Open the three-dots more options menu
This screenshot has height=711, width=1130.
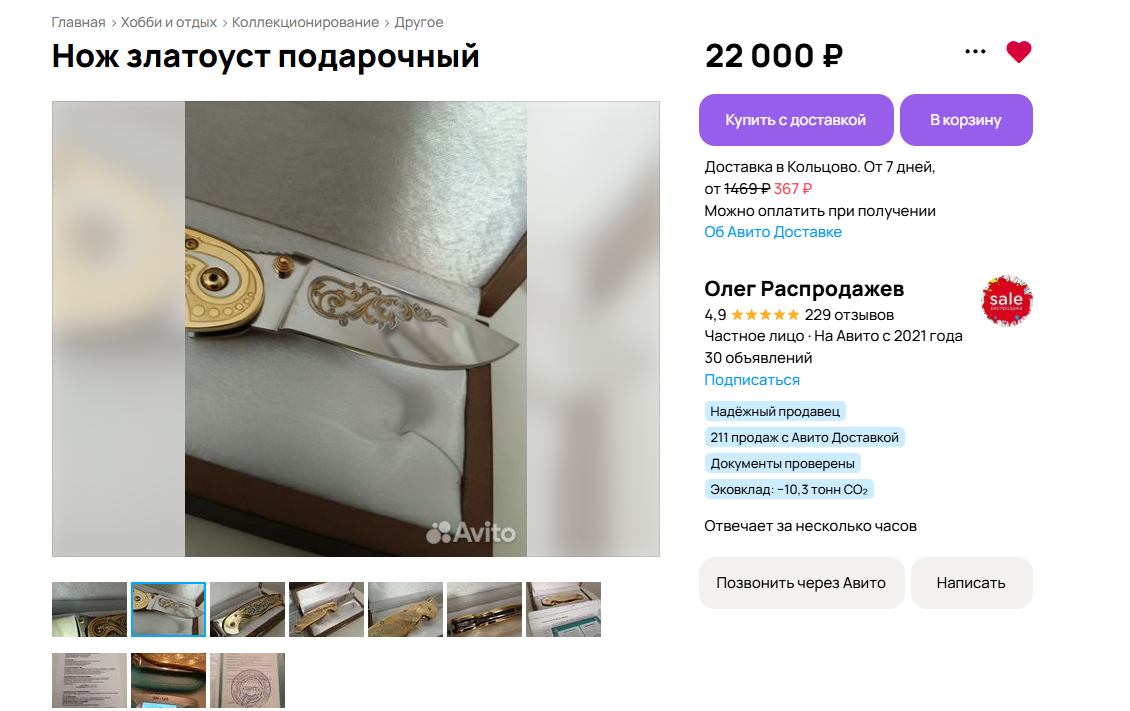coord(975,52)
